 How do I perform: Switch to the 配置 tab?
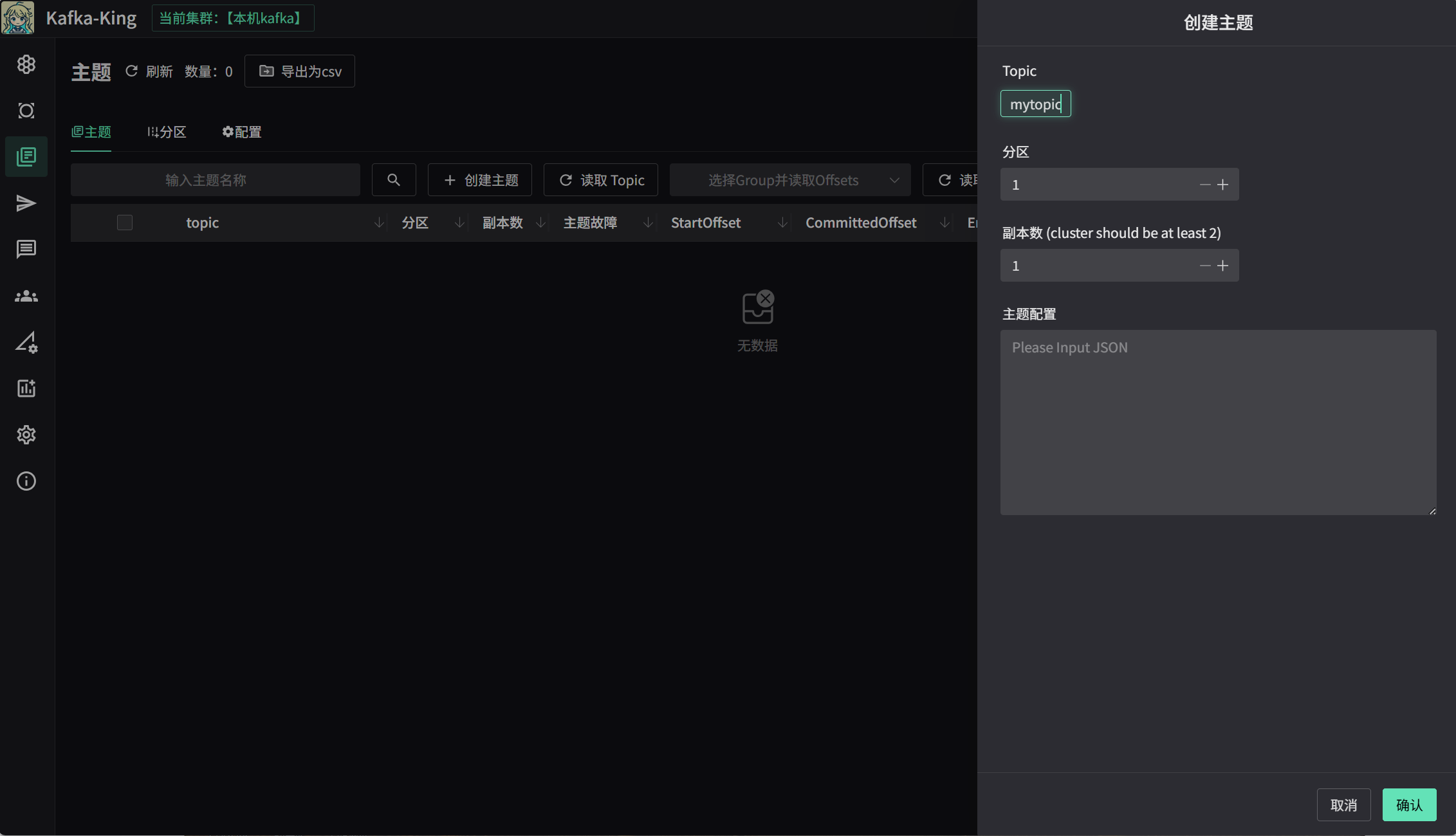pos(242,132)
